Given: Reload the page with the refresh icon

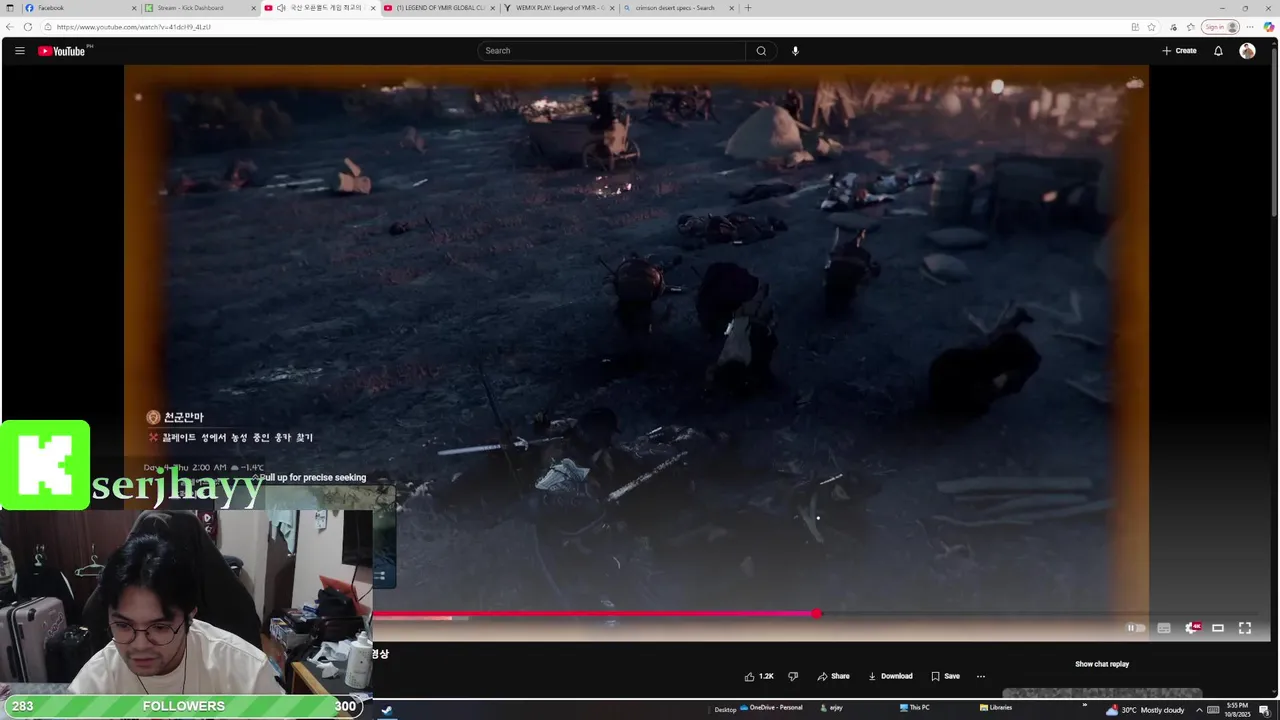Looking at the screenshot, I should 28,27.
